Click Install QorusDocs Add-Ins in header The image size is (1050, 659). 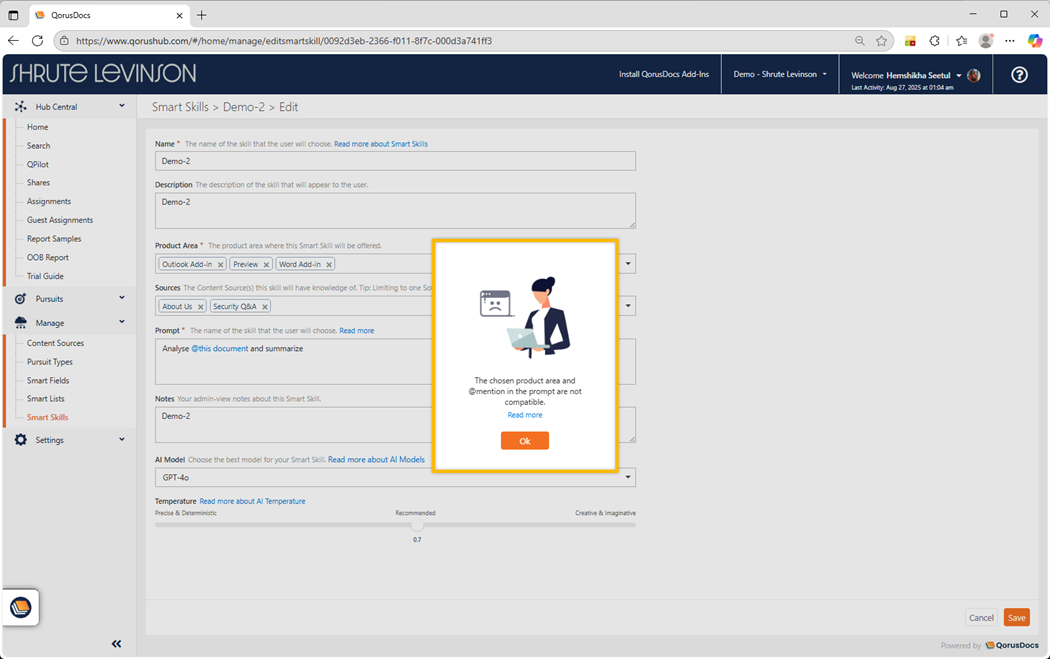pos(663,75)
